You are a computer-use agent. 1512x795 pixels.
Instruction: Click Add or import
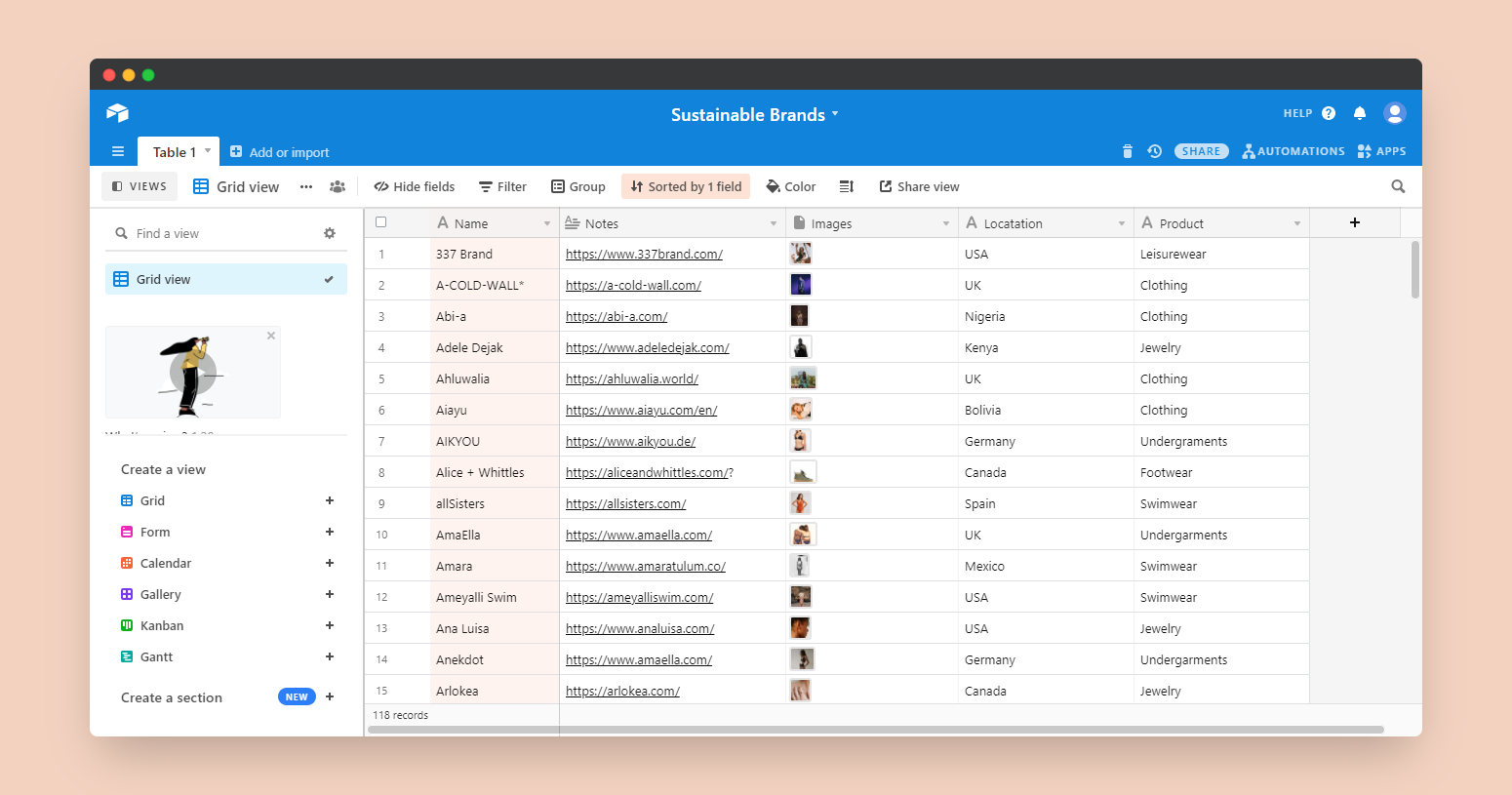tap(280, 152)
